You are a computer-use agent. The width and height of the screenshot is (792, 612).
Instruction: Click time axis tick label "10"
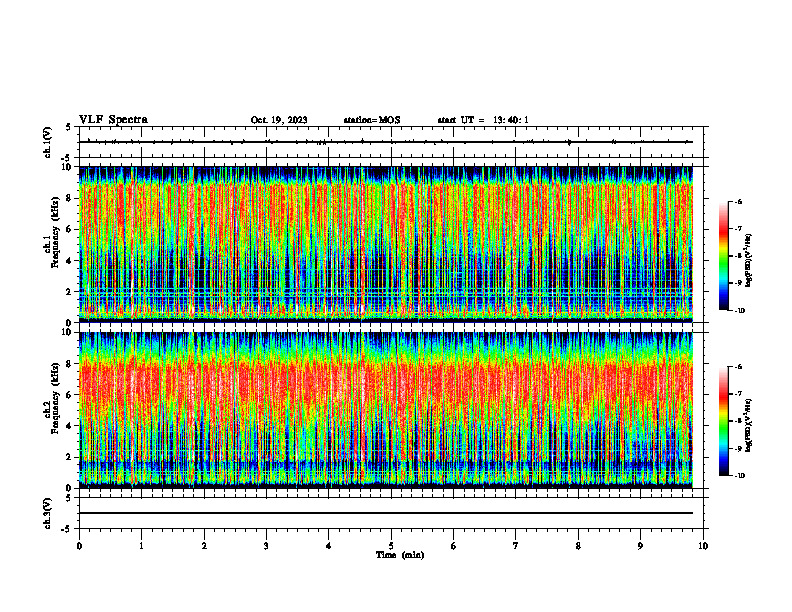click(x=703, y=546)
